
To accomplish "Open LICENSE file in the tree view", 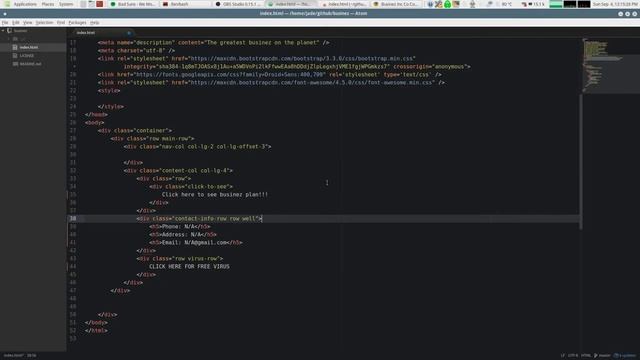I will coord(27,56).
